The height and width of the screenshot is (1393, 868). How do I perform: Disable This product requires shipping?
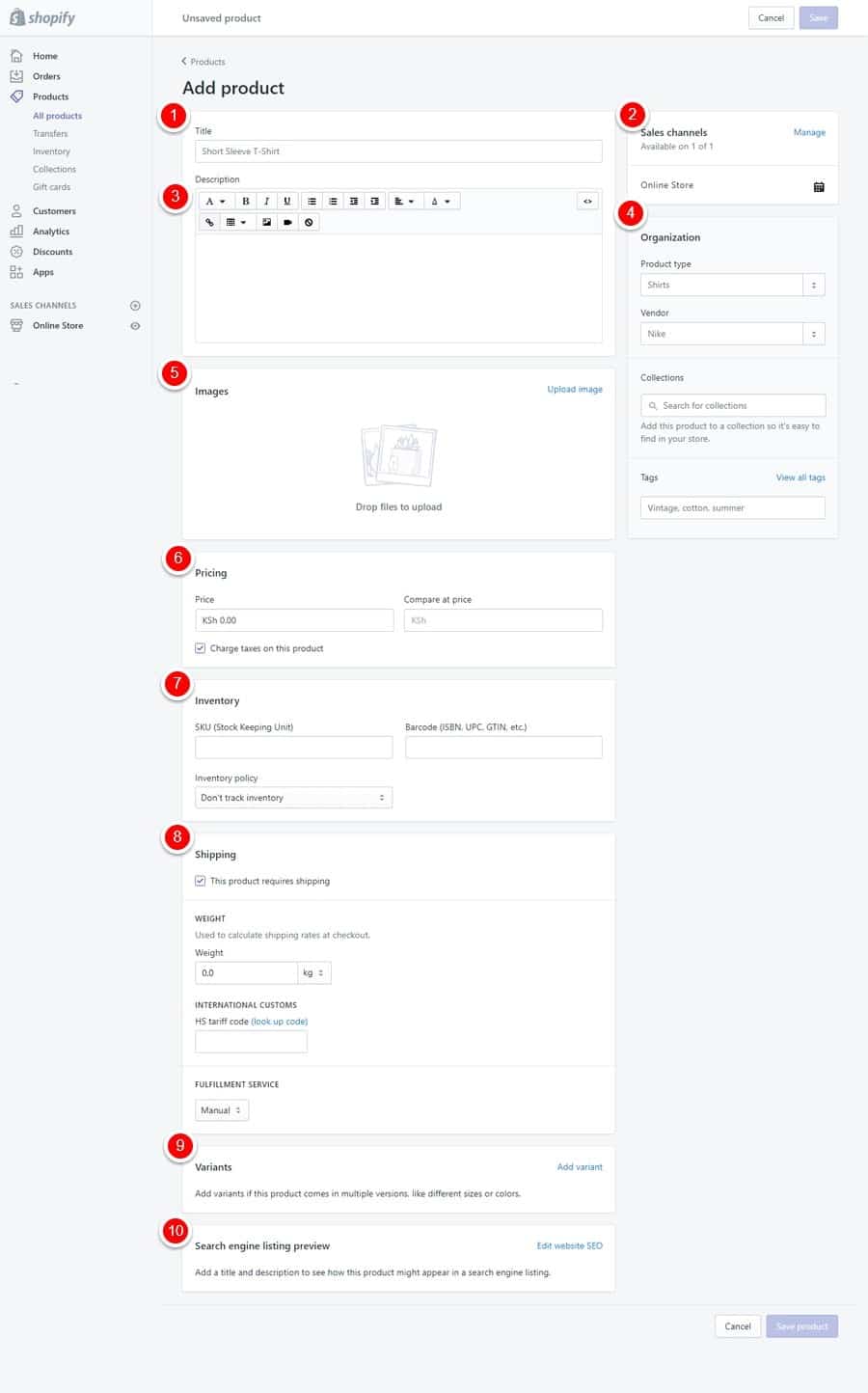200,881
